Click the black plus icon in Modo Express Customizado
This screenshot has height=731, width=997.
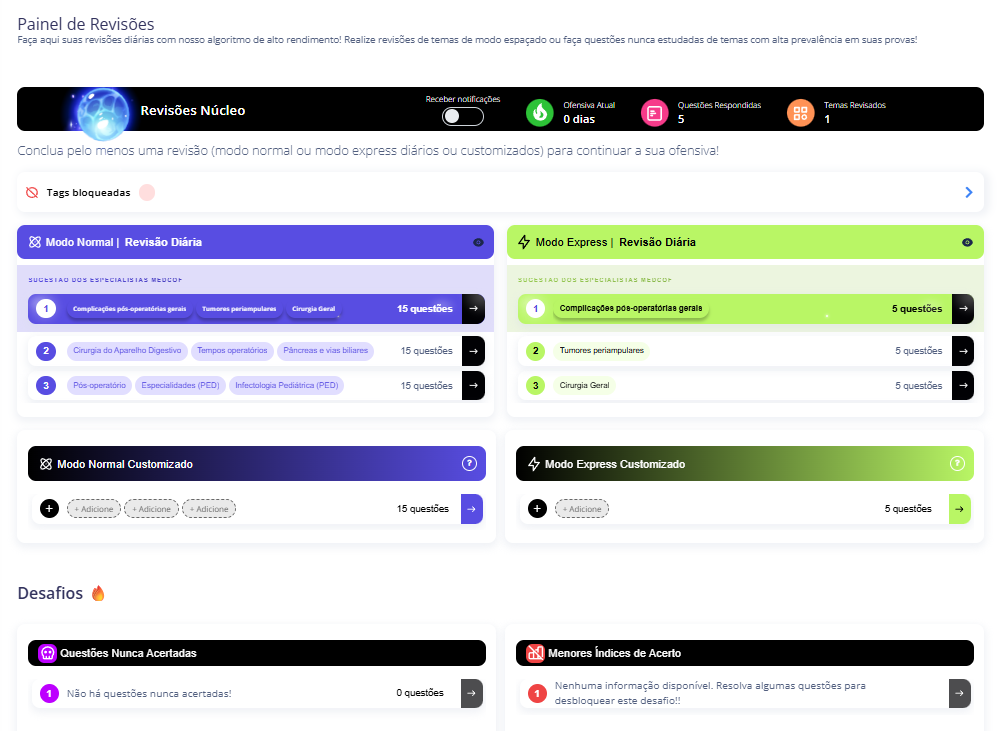[x=537, y=509]
